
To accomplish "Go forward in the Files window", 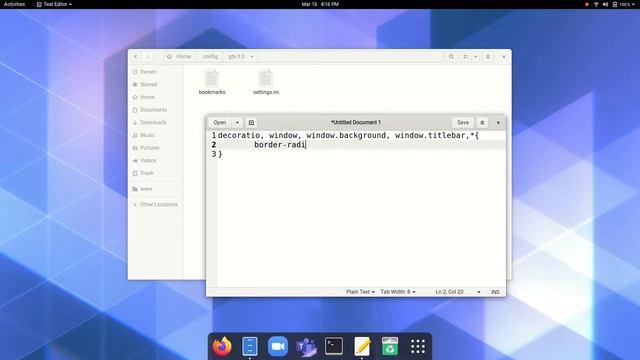I will [148, 57].
